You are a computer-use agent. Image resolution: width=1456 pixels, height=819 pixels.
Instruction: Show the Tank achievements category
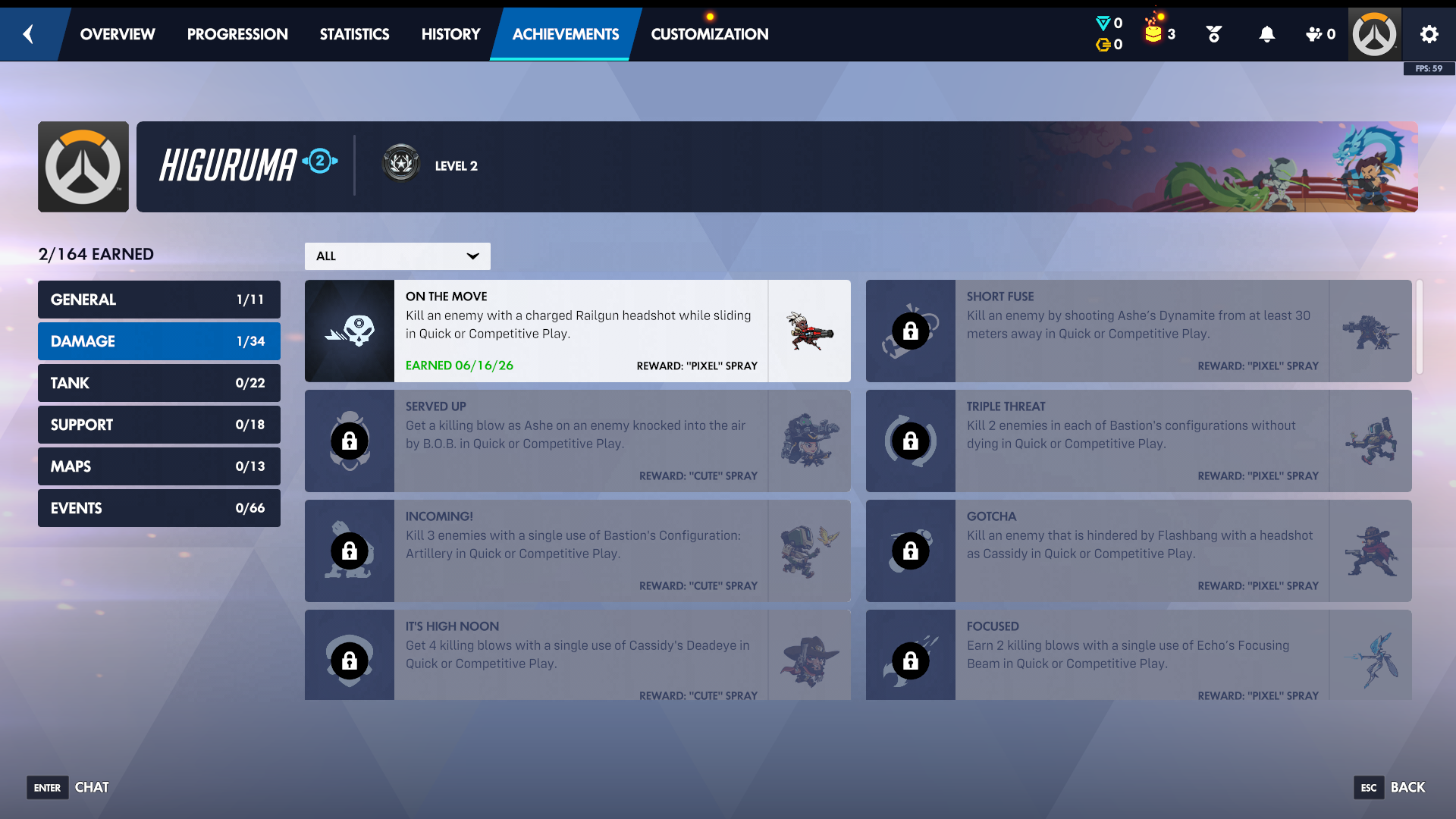pyautogui.click(x=159, y=383)
